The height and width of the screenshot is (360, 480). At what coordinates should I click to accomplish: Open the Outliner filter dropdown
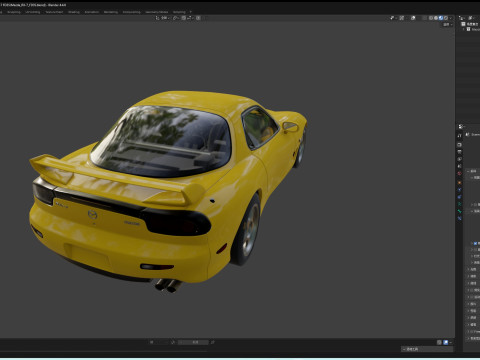(472, 18)
